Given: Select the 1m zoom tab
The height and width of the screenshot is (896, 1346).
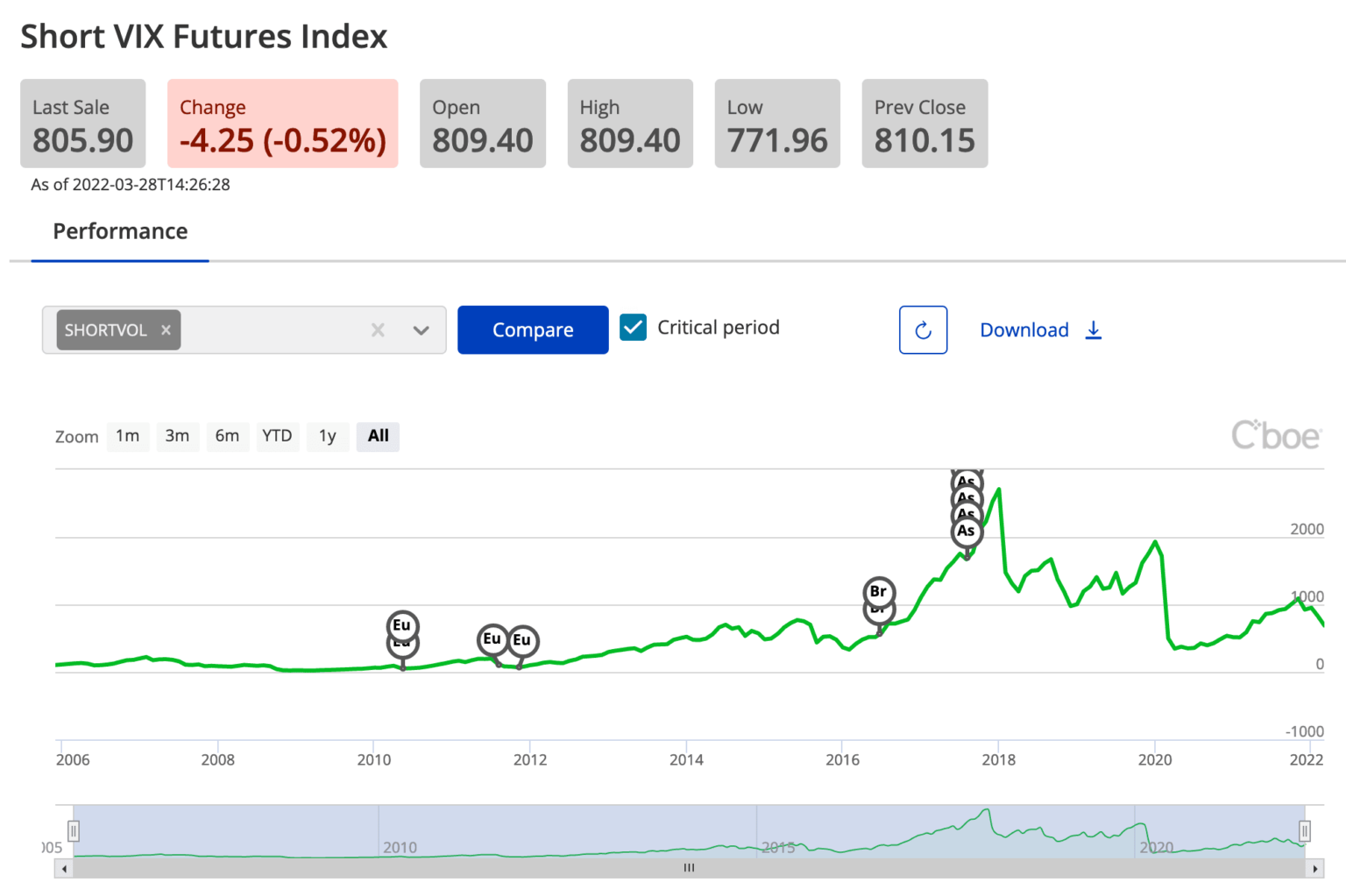Looking at the screenshot, I should (128, 435).
